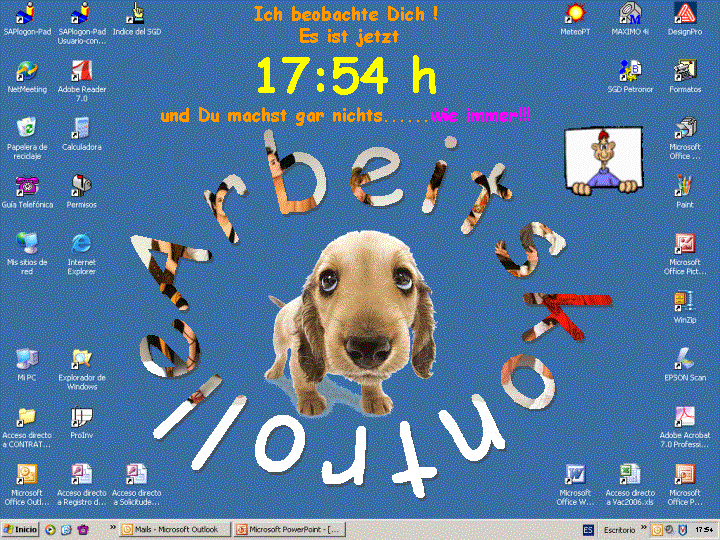The height and width of the screenshot is (540, 720).
Task: Open the NetMeeting desktop shortcut
Action: tap(27, 71)
